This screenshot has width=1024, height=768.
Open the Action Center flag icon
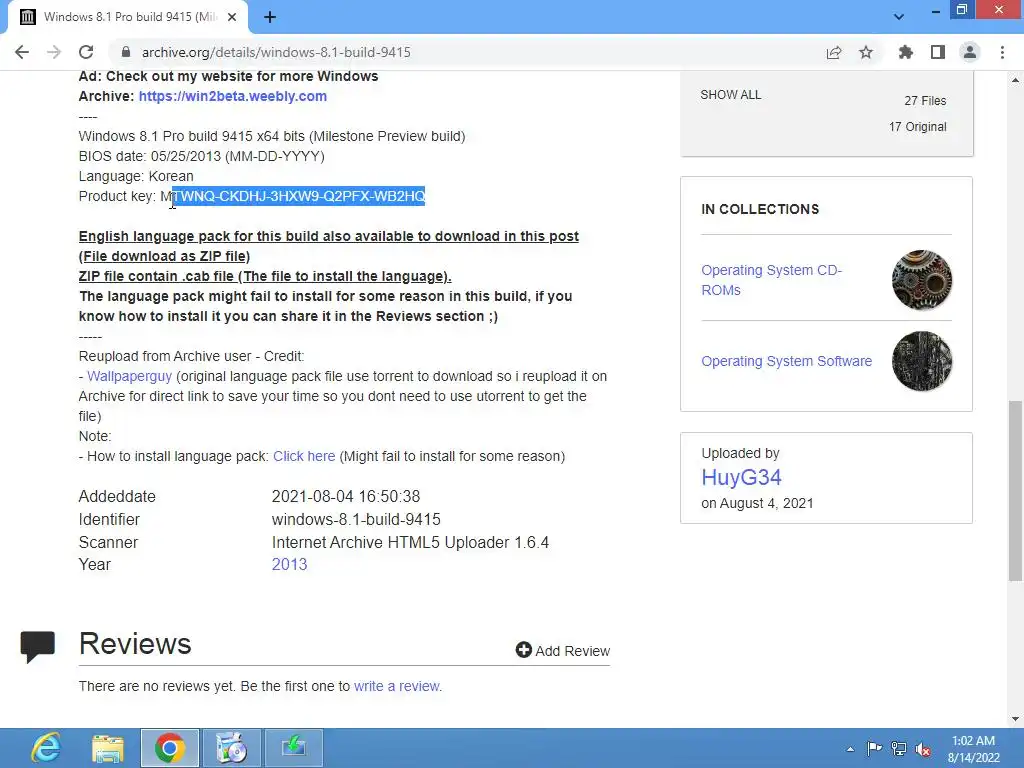point(874,748)
